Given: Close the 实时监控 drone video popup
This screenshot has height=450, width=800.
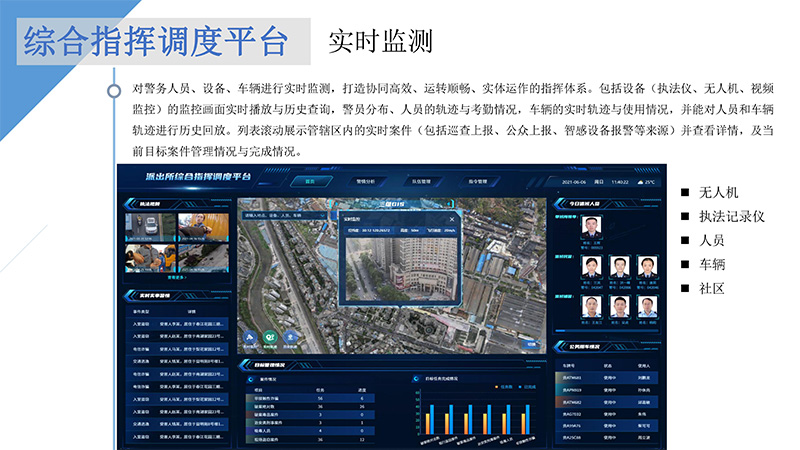Looking at the screenshot, I should [451, 217].
